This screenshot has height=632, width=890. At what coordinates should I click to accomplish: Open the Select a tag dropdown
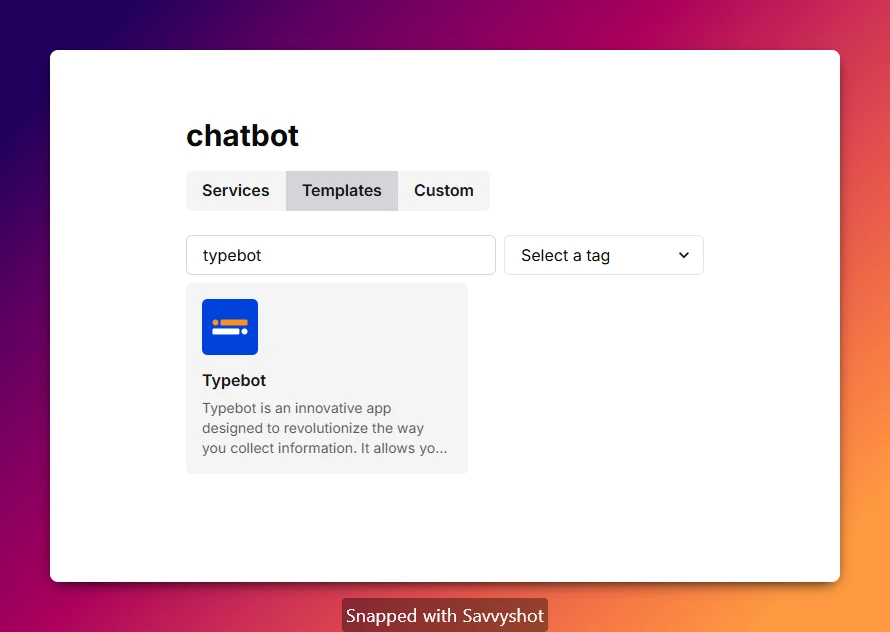click(x=603, y=255)
